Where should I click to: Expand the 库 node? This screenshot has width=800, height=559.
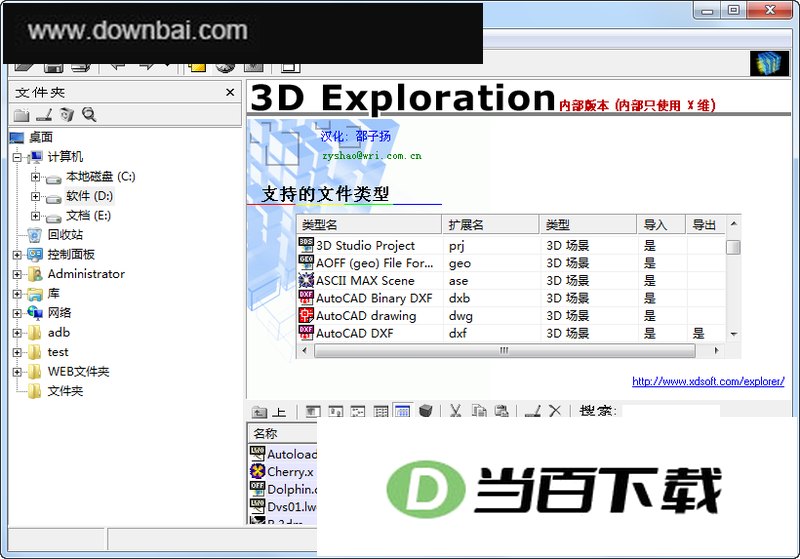17,294
